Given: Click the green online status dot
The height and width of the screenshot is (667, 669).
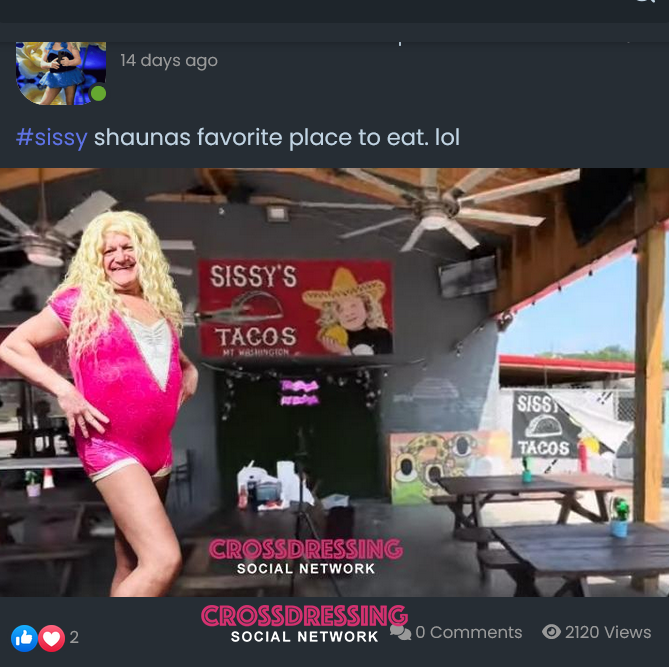Looking at the screenshot, I should pos(99,93).
